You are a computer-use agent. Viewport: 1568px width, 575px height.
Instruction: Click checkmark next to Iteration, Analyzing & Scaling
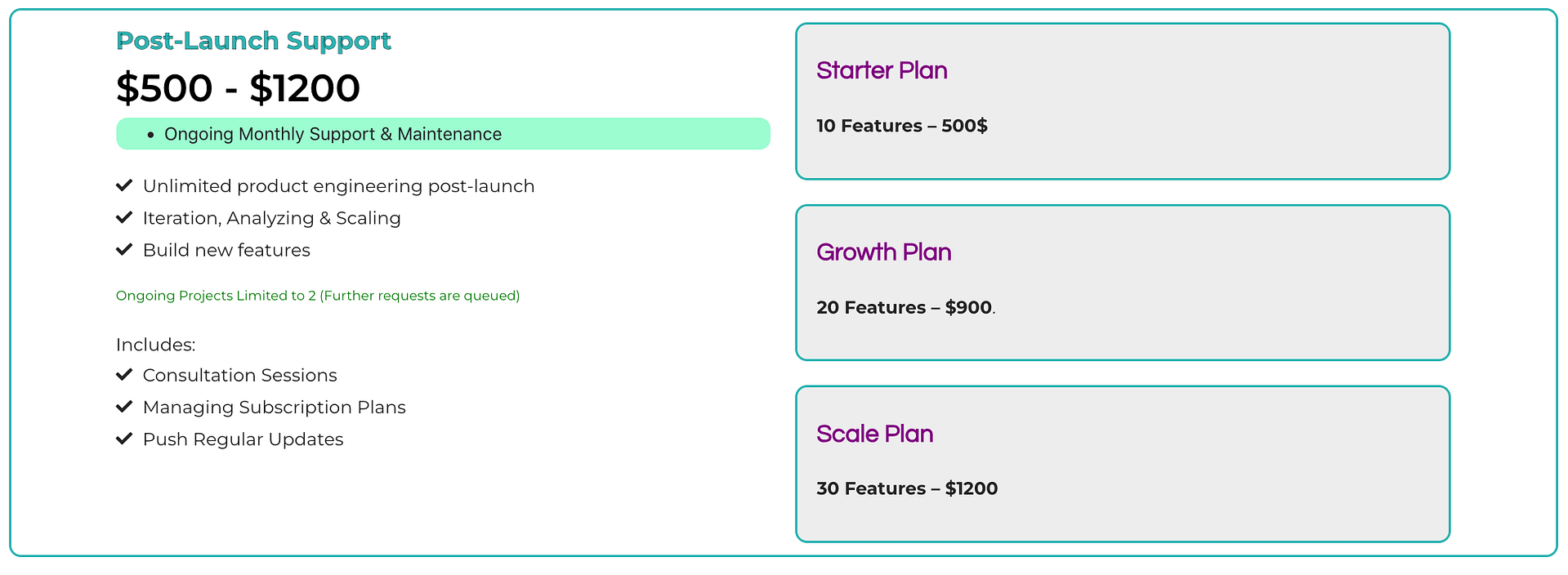[x=124, y=217]
